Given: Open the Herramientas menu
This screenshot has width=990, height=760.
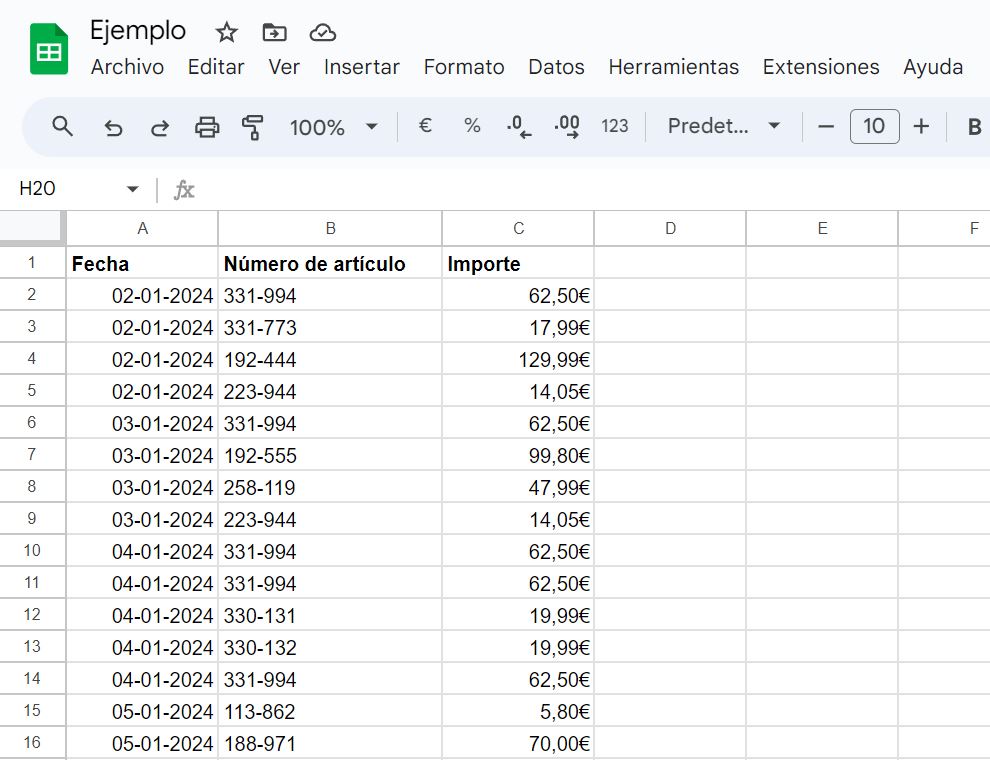Looking at the screenshot, I should pyautogui.click(x=674, y=67).
